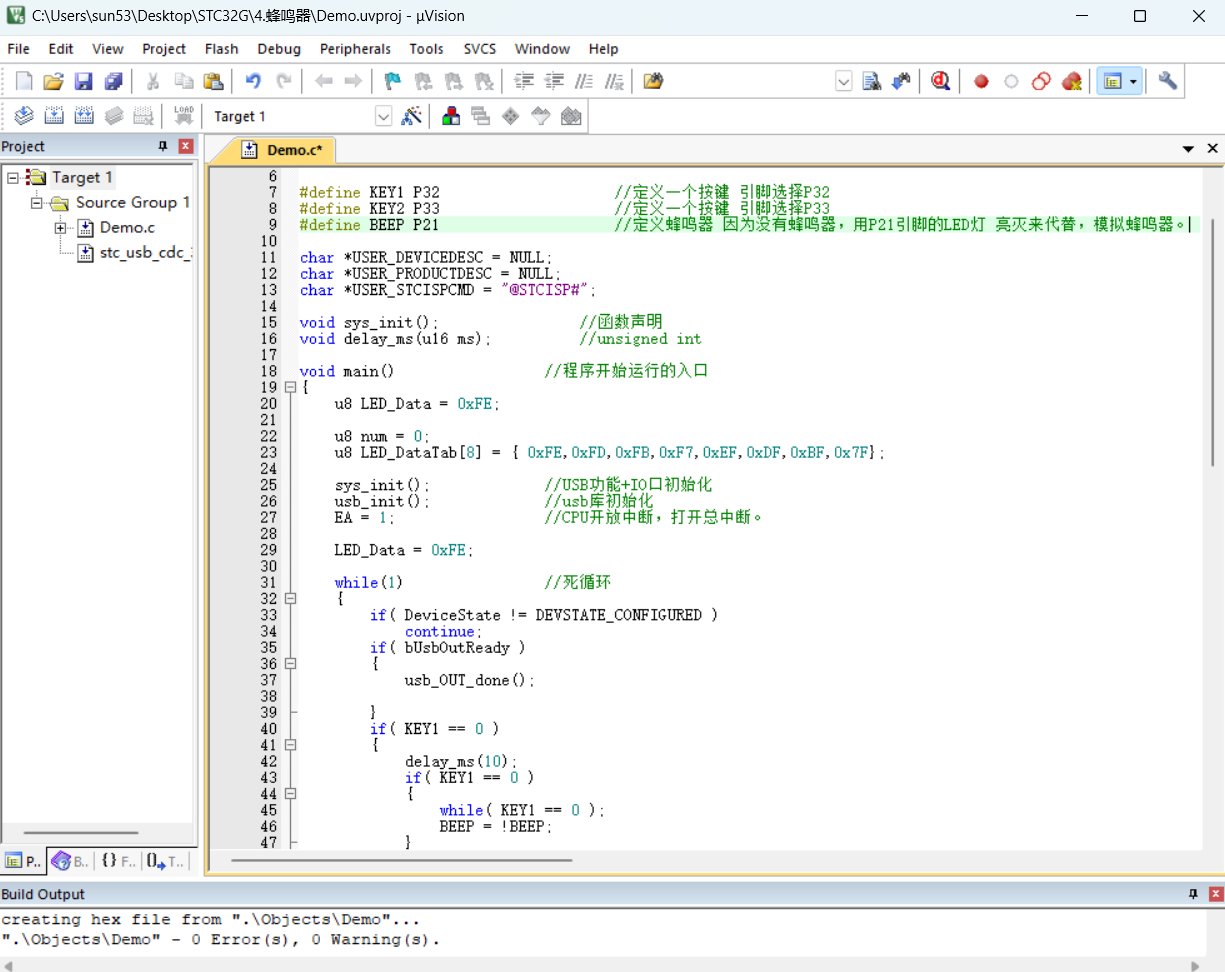Click the Undo arrow in toolbar
The image size is (1225, 972).
point(254,82)
